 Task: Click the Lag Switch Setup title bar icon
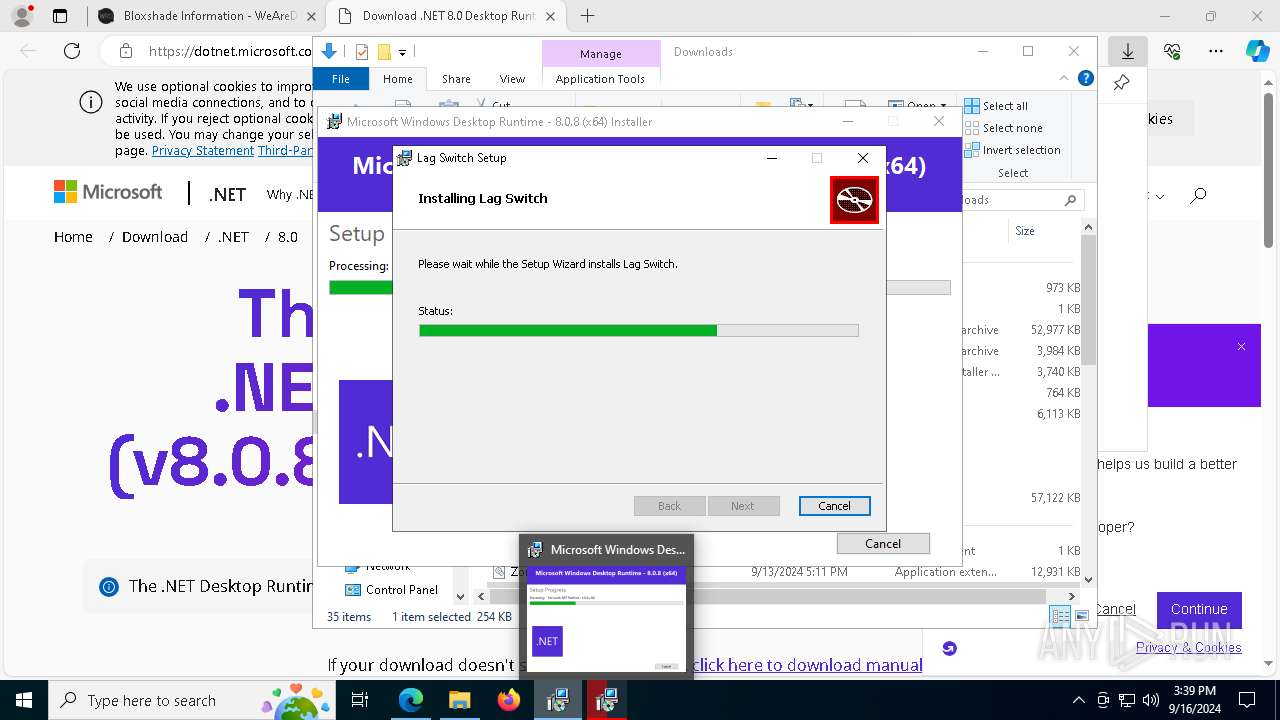[x=404, y=158]
